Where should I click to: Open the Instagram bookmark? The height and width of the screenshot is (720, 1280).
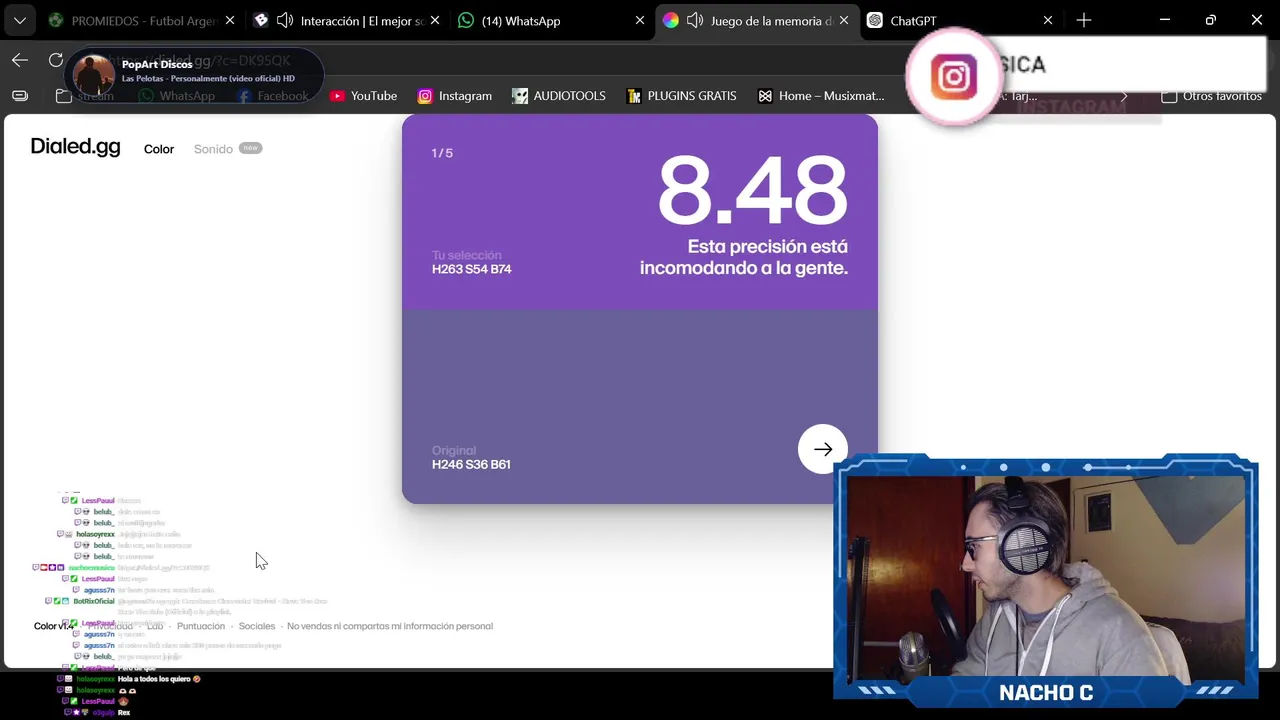point(455,96)
